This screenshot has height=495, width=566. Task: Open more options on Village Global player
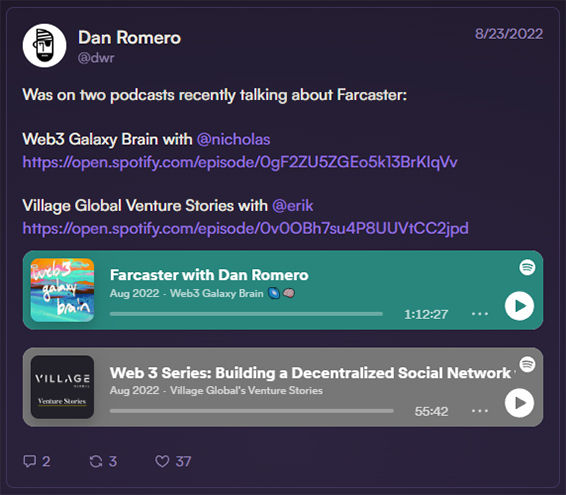[x=480, y=411]
